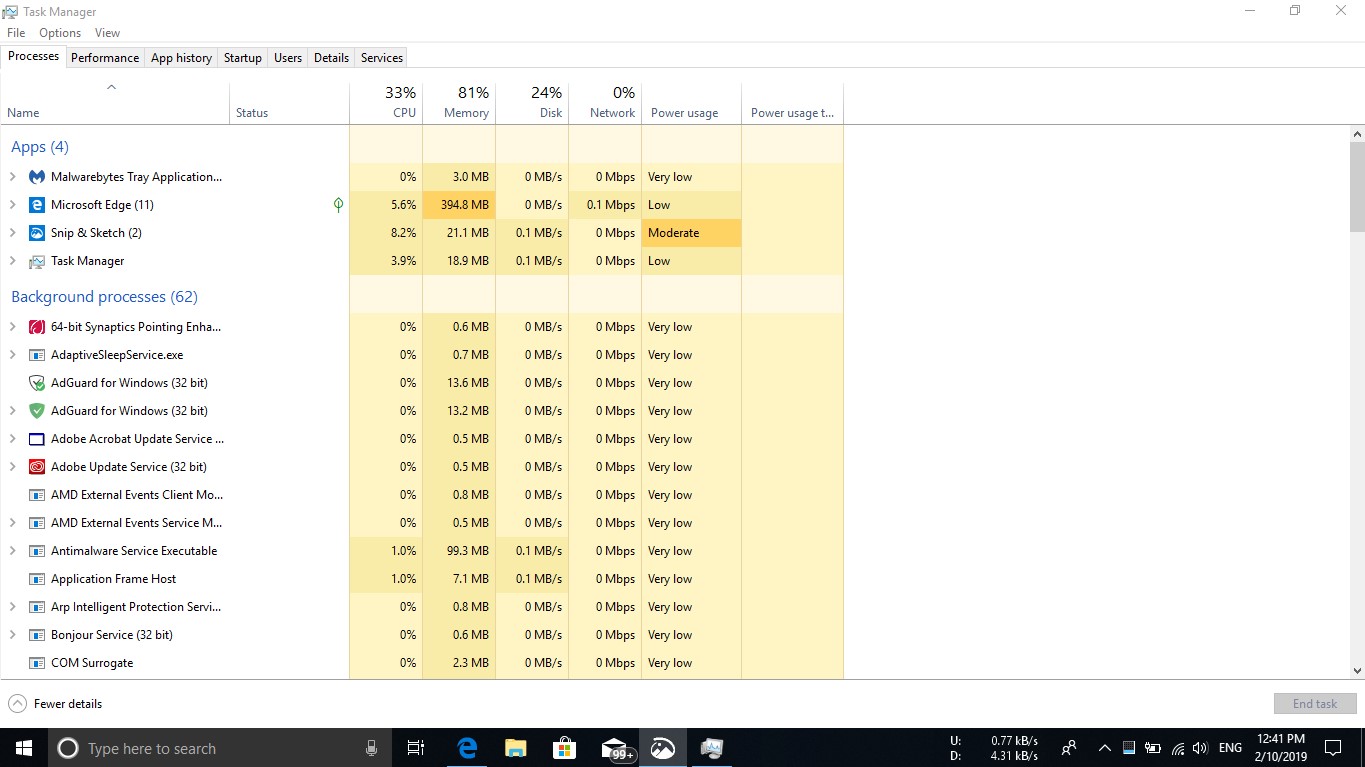Switch to the Details tab
Screen dimensions: 1365x767
331,58
